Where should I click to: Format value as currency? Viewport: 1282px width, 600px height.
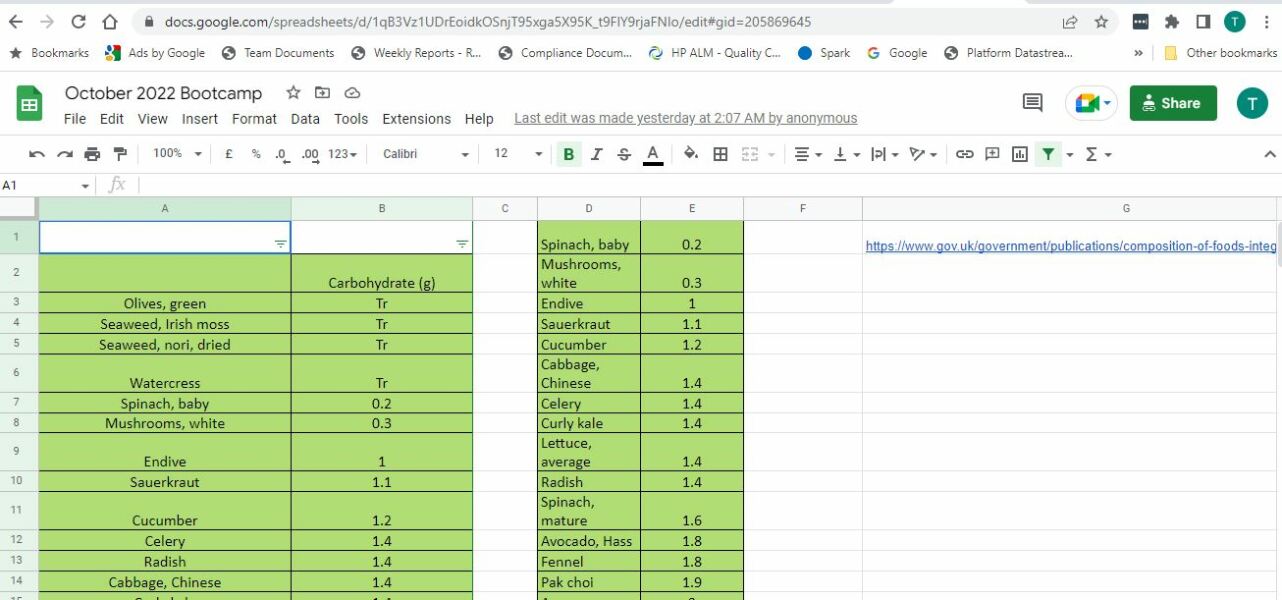click(x=228, y=154)
